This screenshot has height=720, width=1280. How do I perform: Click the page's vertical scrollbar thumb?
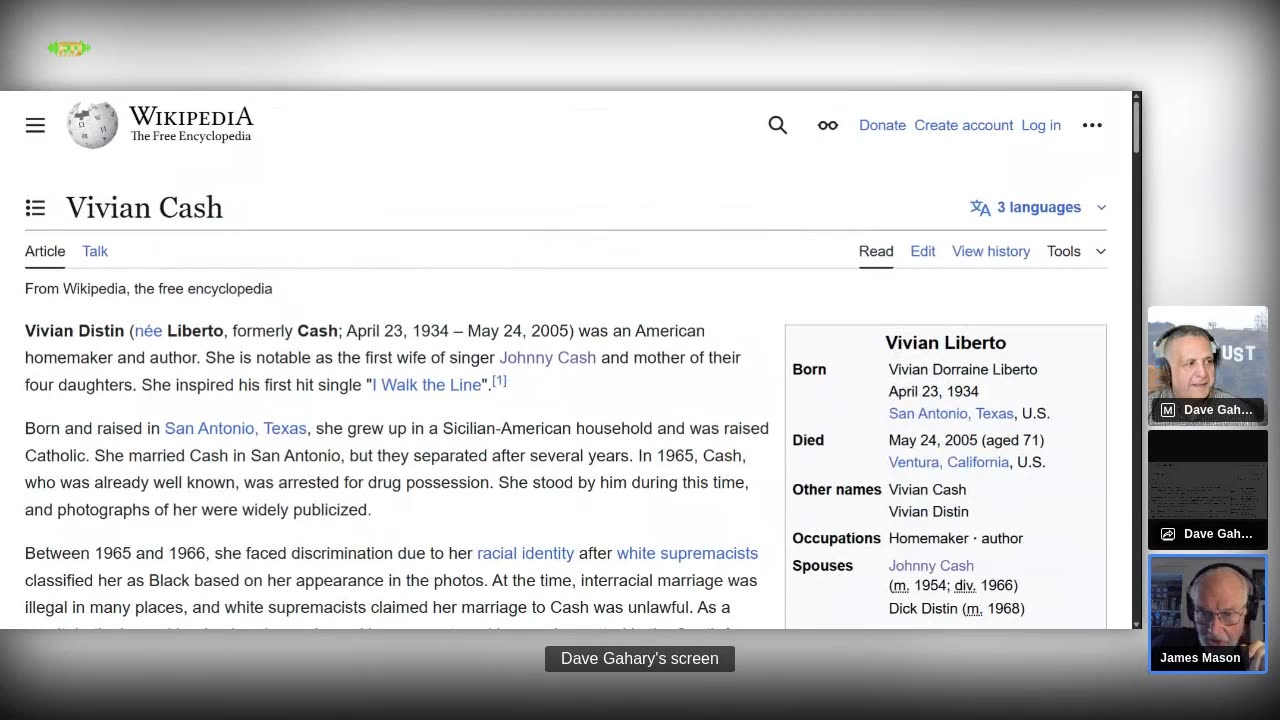click(1136, 127)
